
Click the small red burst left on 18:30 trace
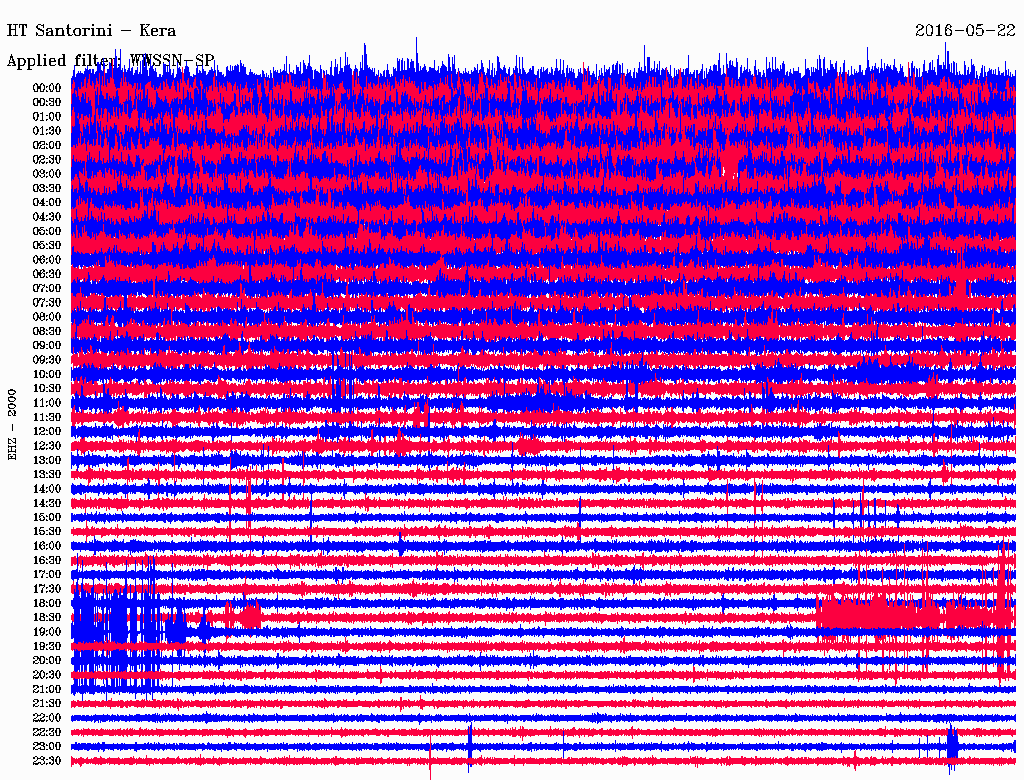point(247,616)
